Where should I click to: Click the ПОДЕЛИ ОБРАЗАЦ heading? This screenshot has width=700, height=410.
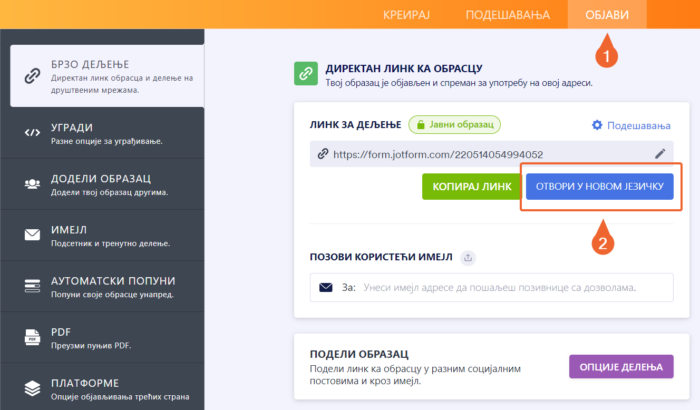(x=359, y=354)
